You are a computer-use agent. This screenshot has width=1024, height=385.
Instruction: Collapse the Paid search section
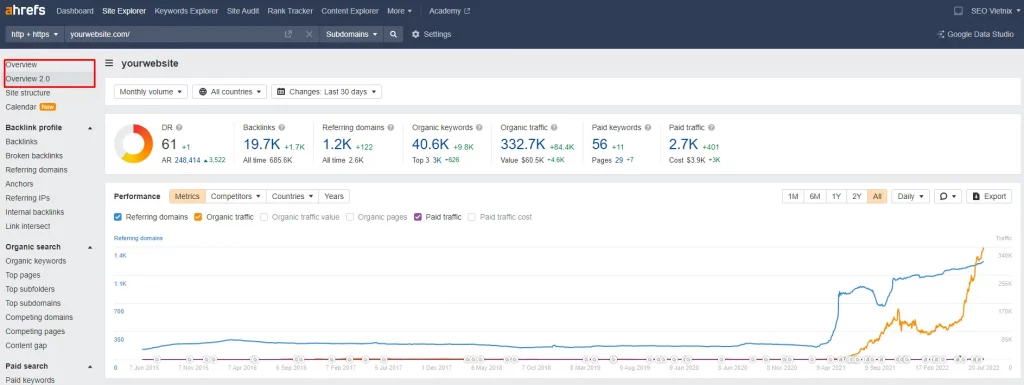[x=90, y=367]
